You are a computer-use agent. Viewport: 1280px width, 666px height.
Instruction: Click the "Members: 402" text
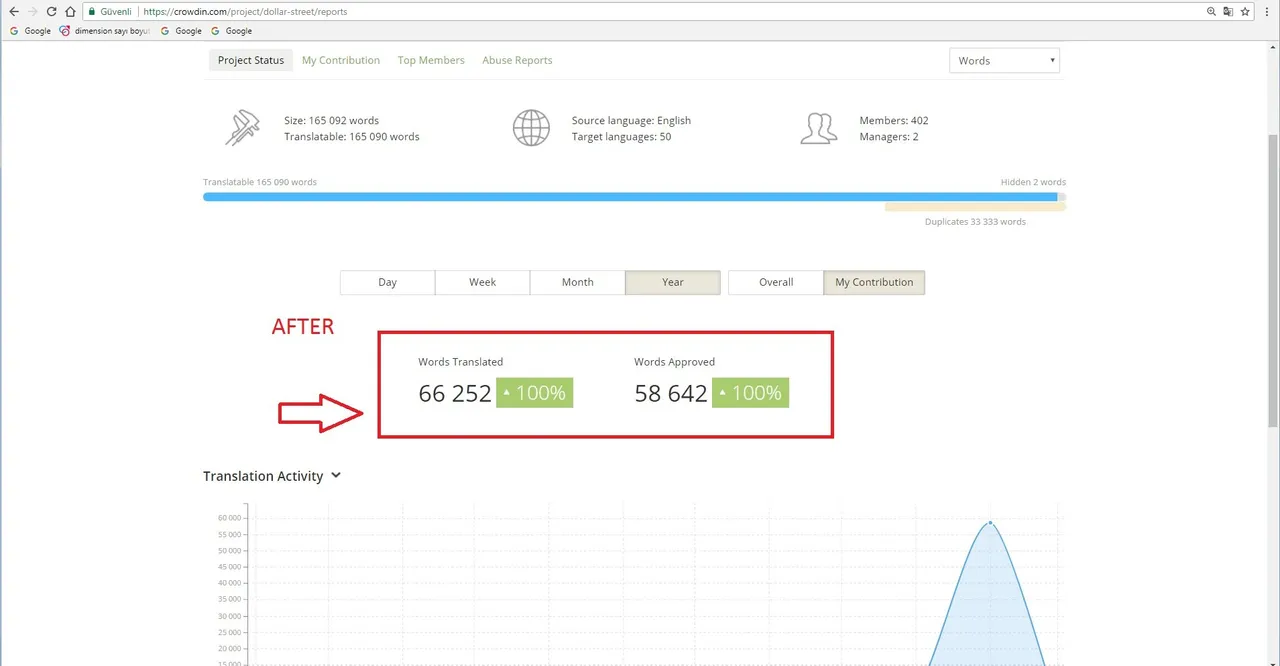pos(893,120)
